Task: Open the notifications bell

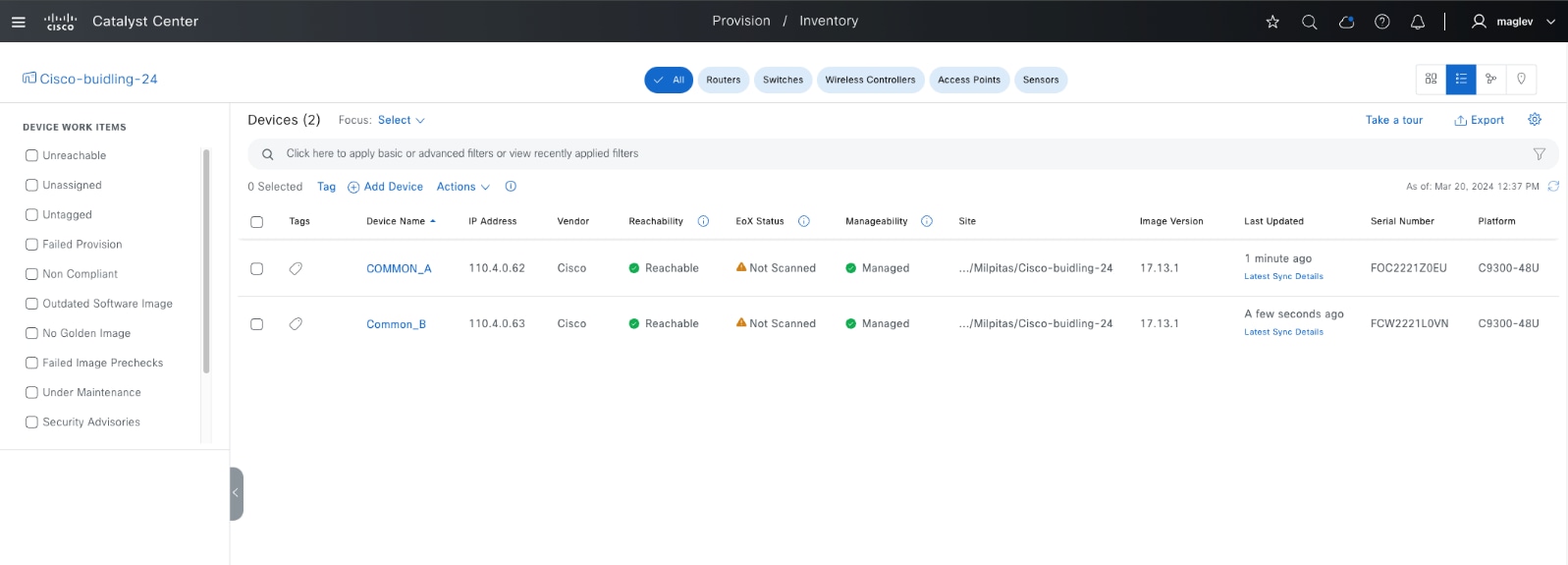Action: [x=1417, y=22]
